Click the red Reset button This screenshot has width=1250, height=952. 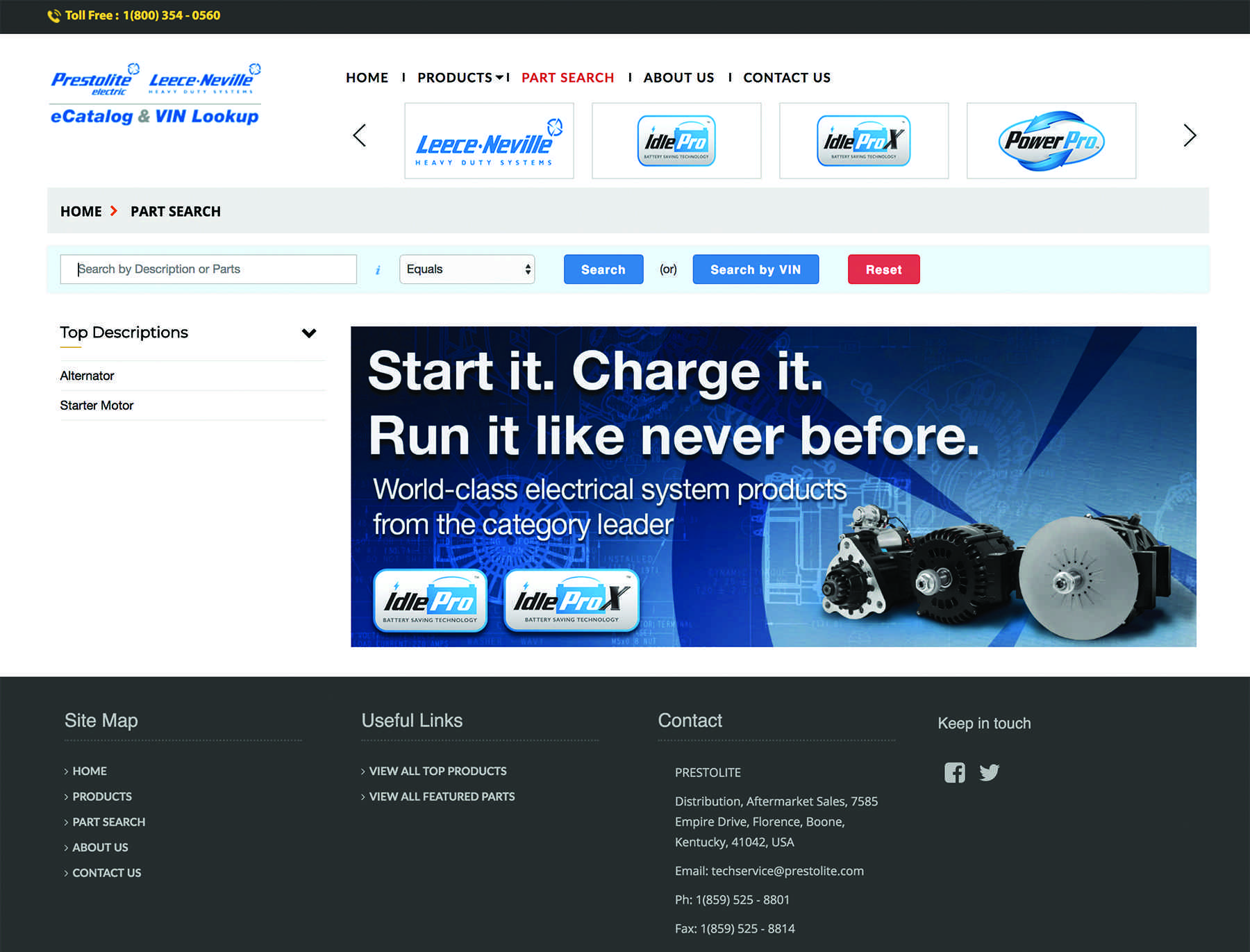(883, 269)
